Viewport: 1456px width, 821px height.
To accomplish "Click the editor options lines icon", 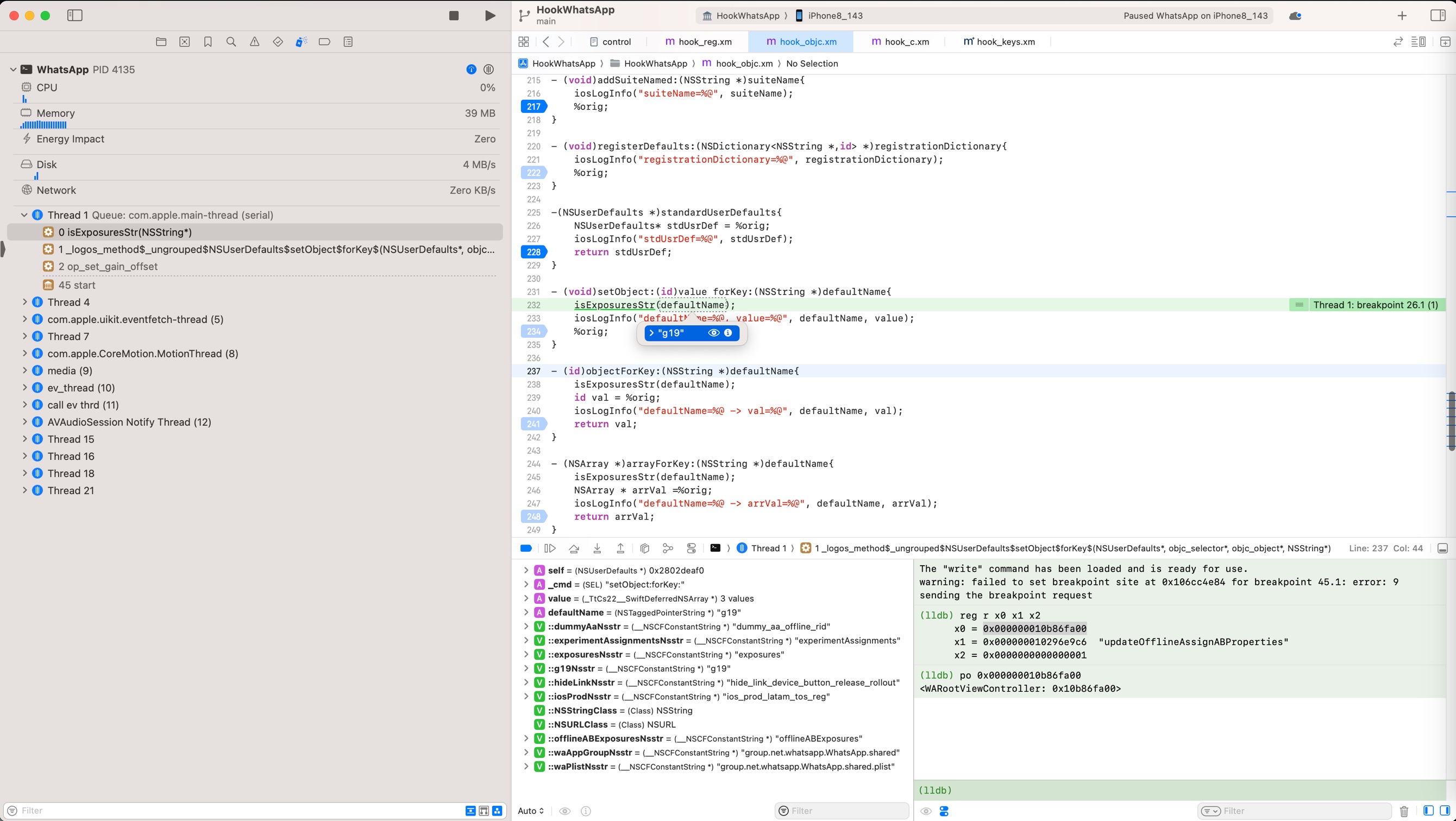I will [1418, 42].
